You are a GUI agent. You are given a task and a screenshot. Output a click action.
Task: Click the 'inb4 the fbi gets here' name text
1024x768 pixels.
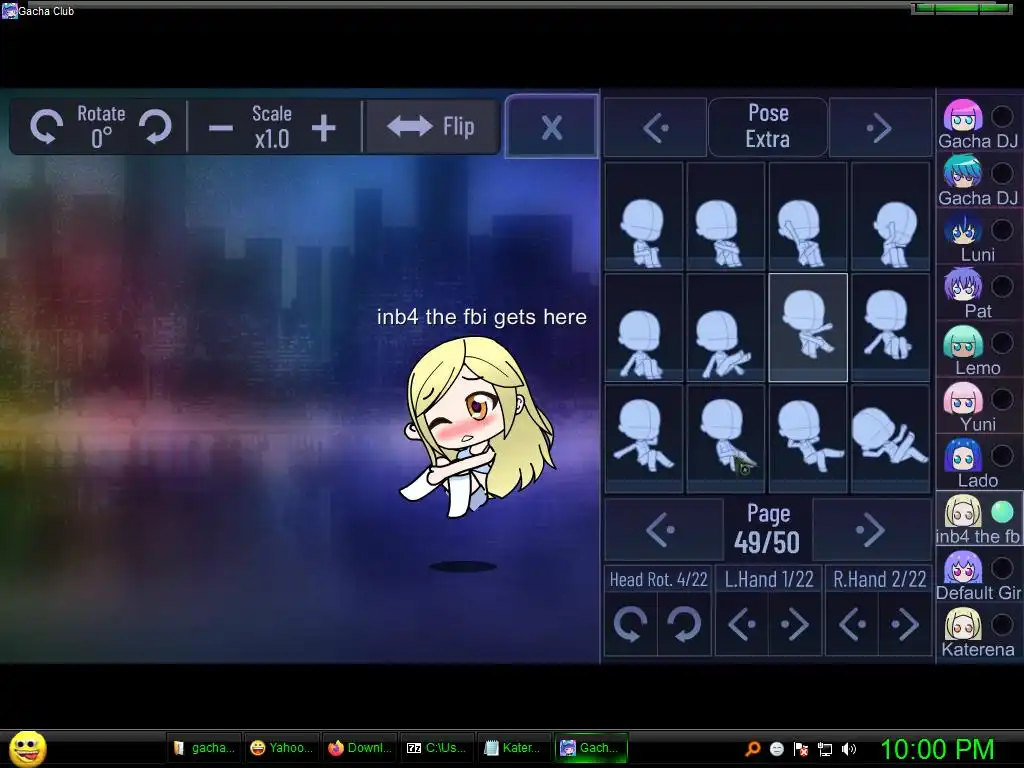(482, 317)
